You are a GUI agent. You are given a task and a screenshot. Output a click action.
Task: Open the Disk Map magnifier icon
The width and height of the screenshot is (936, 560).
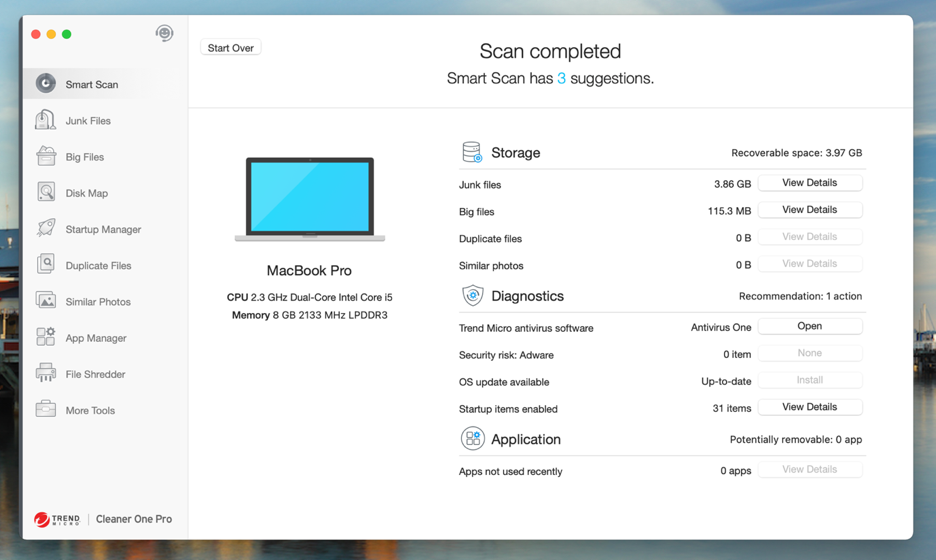(x=46, y=192)
